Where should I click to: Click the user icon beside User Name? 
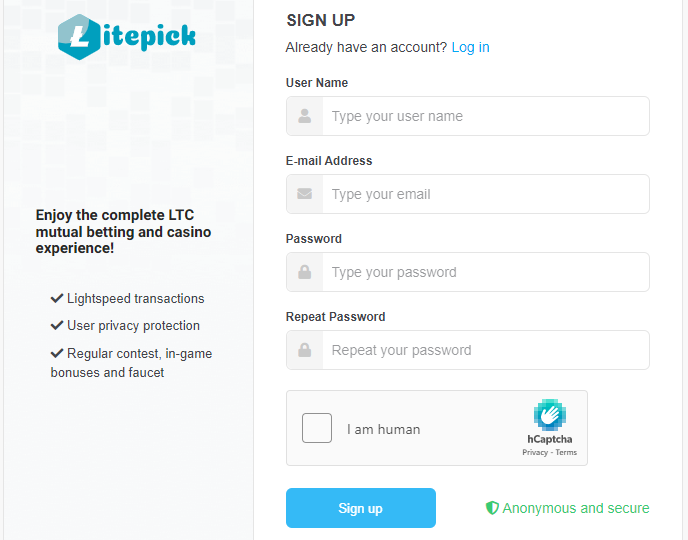(x=304, y=116)
